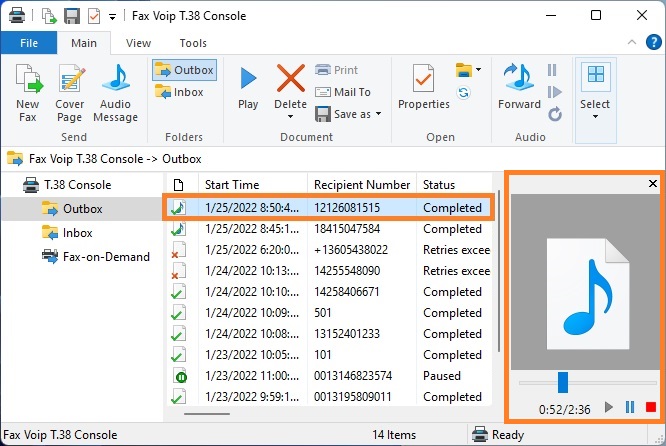Image resolution: width=666 pixels, height=446 pixels.
Task: Click the horizontal scrollbar under the list
Action: [x=207, y=413]
